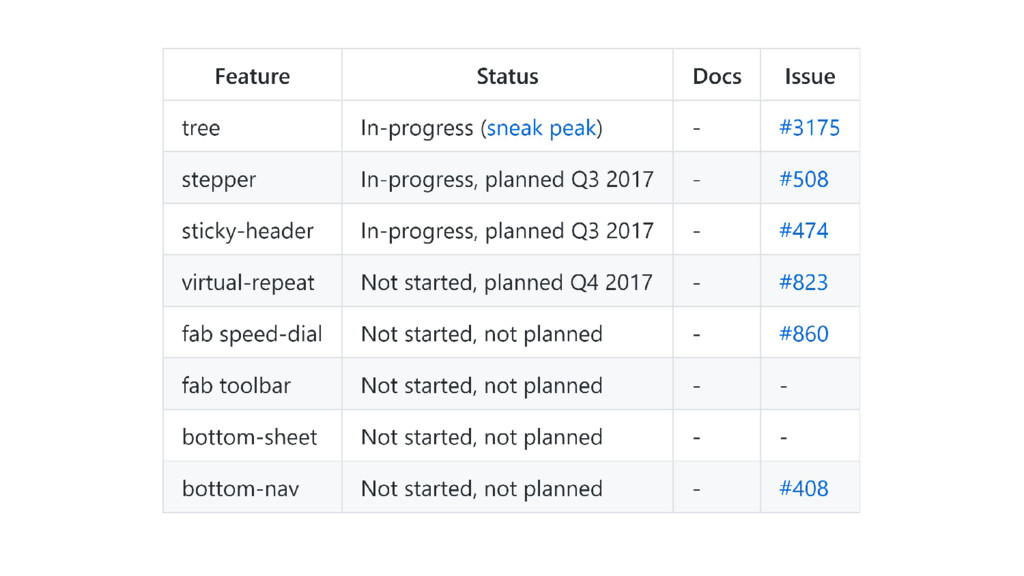The width and height of the screenshot is (1024, 576).
Task: Select the bottom-sheet feature cell
Action: pos(249,438)
